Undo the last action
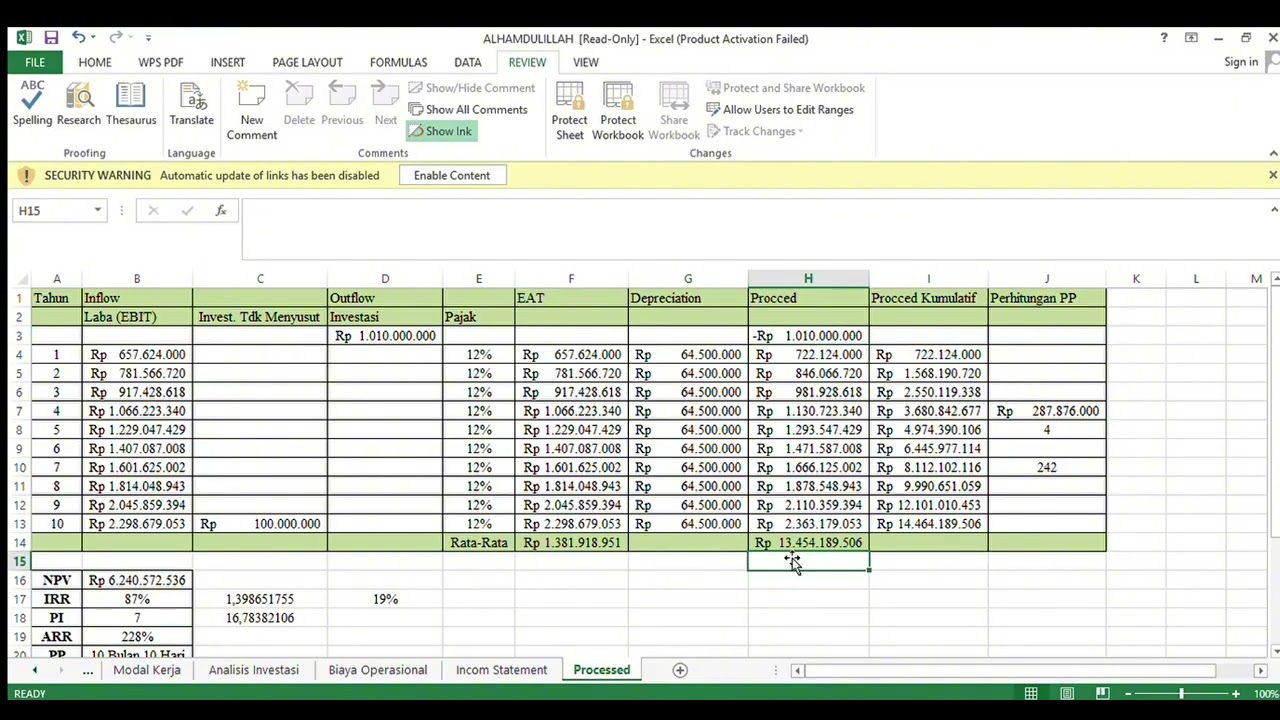Viewport: 1280px width, 720px height. click(79, 38)
